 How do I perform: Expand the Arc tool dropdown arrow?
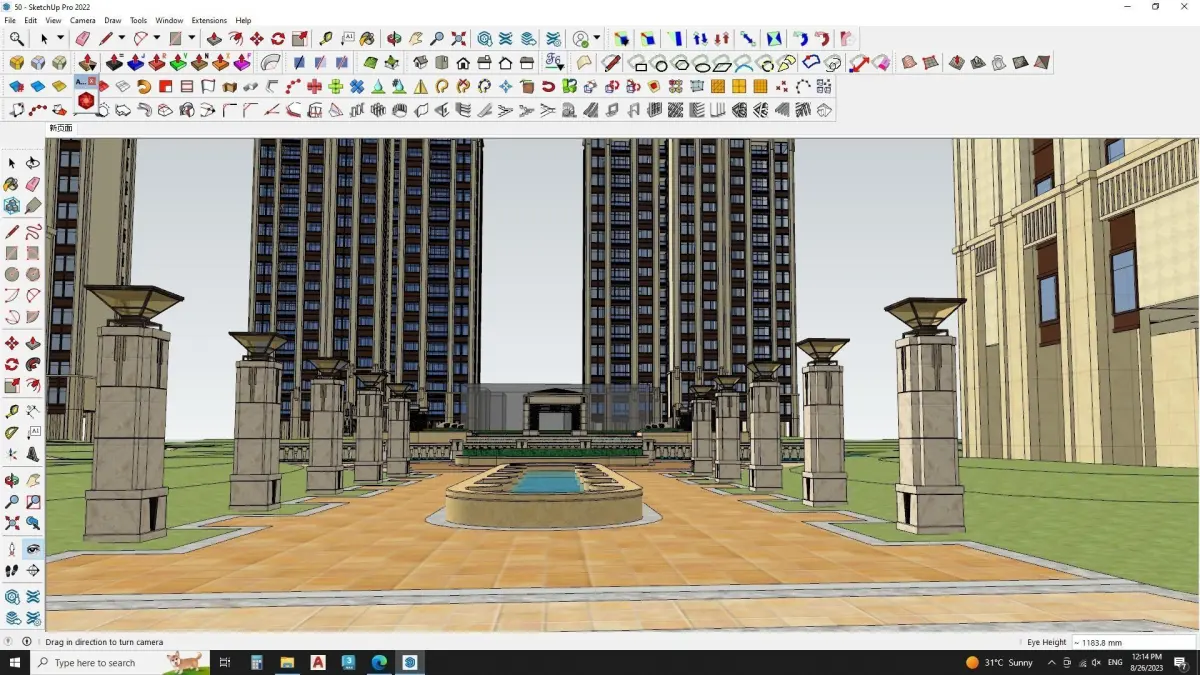(157, 38)
